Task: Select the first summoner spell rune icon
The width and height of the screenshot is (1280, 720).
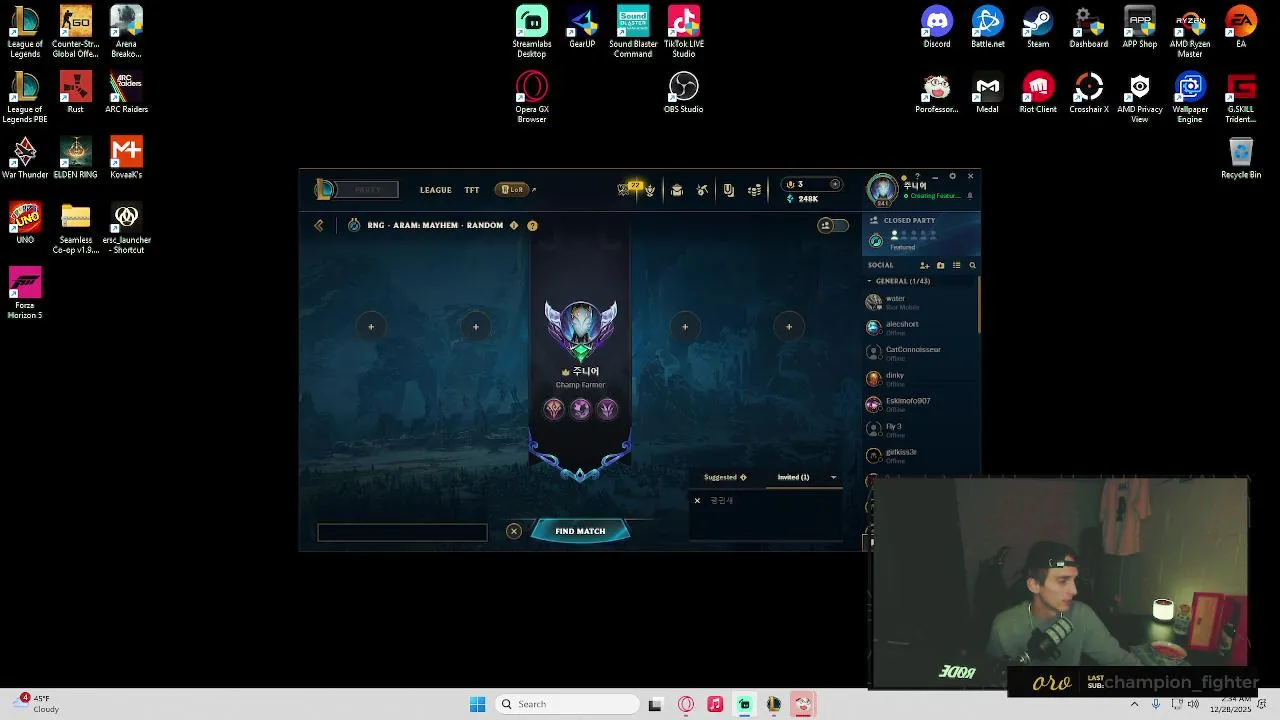Action: (554, 408)
